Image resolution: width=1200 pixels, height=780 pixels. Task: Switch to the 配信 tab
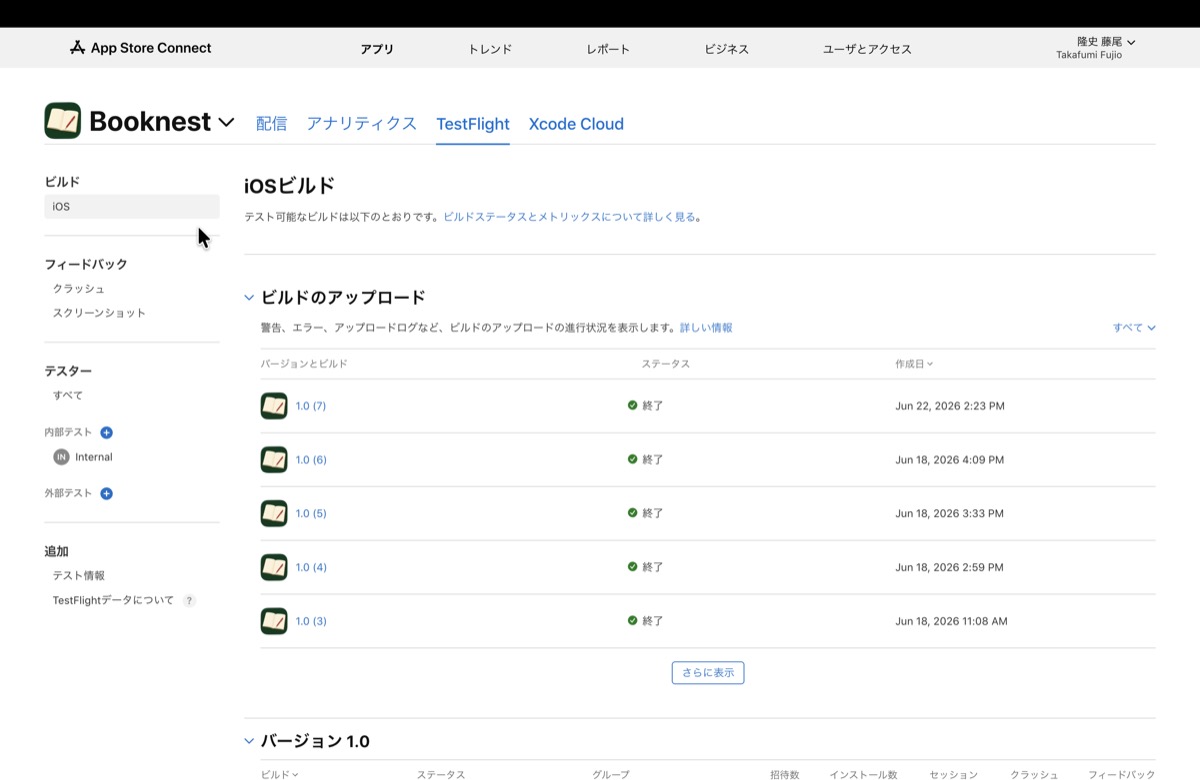271,124
